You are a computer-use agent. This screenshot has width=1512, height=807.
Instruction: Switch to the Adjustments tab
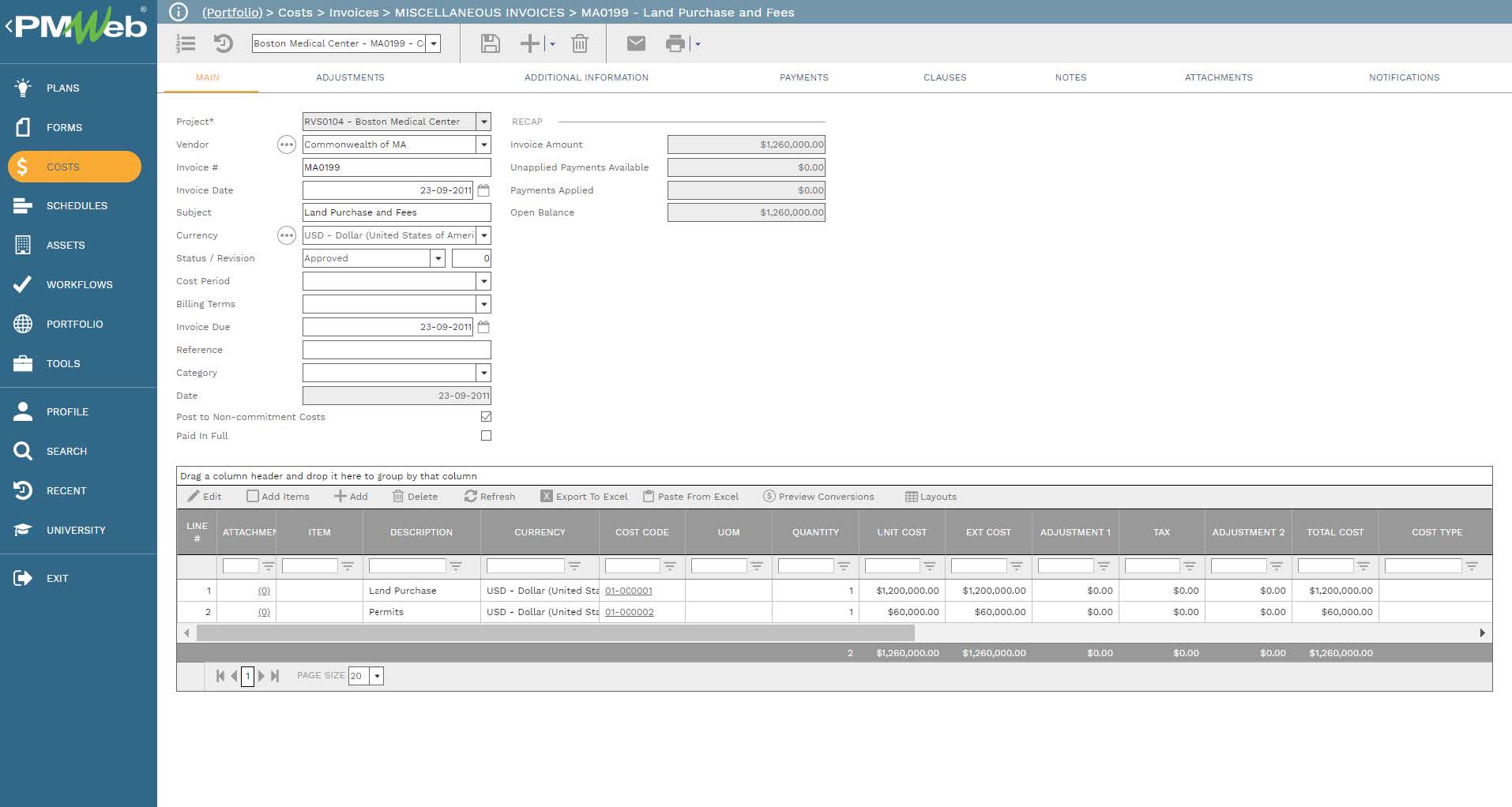point(350,77)
